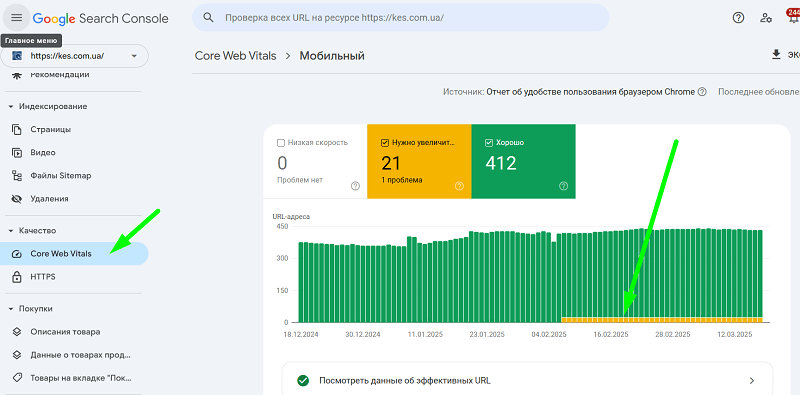Viewport: 800px width, 395px height.
Task: Collapse the Покупки section
Action: tap(11, 309)
